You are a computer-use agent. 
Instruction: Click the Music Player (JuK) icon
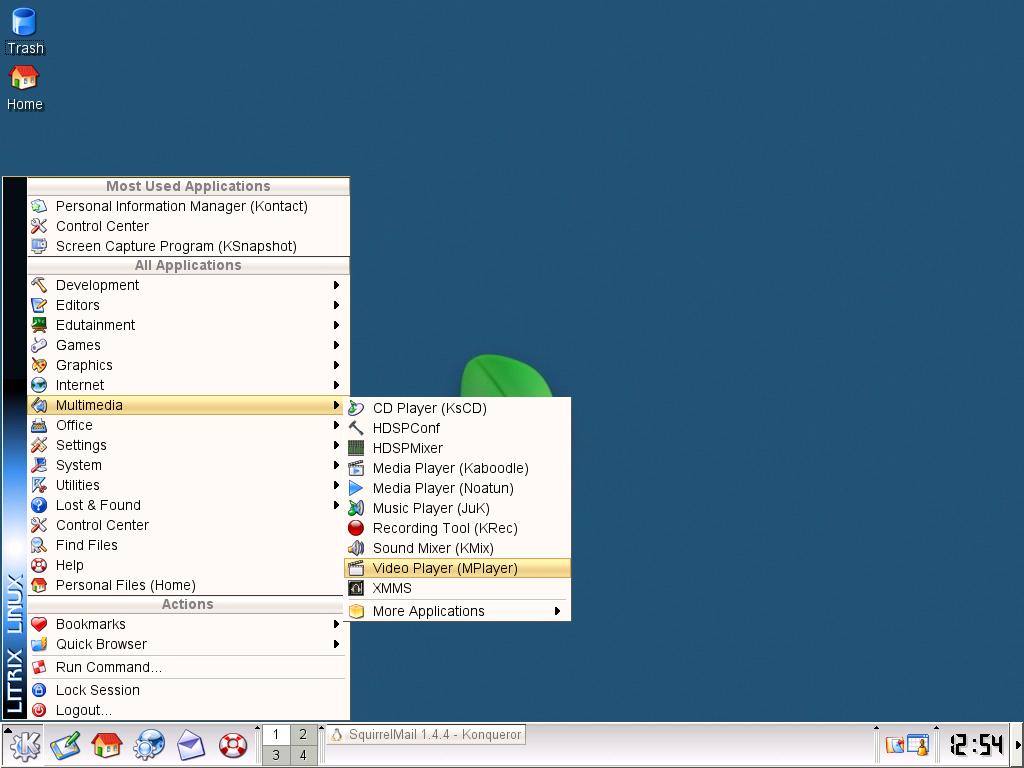click(356, 508)
